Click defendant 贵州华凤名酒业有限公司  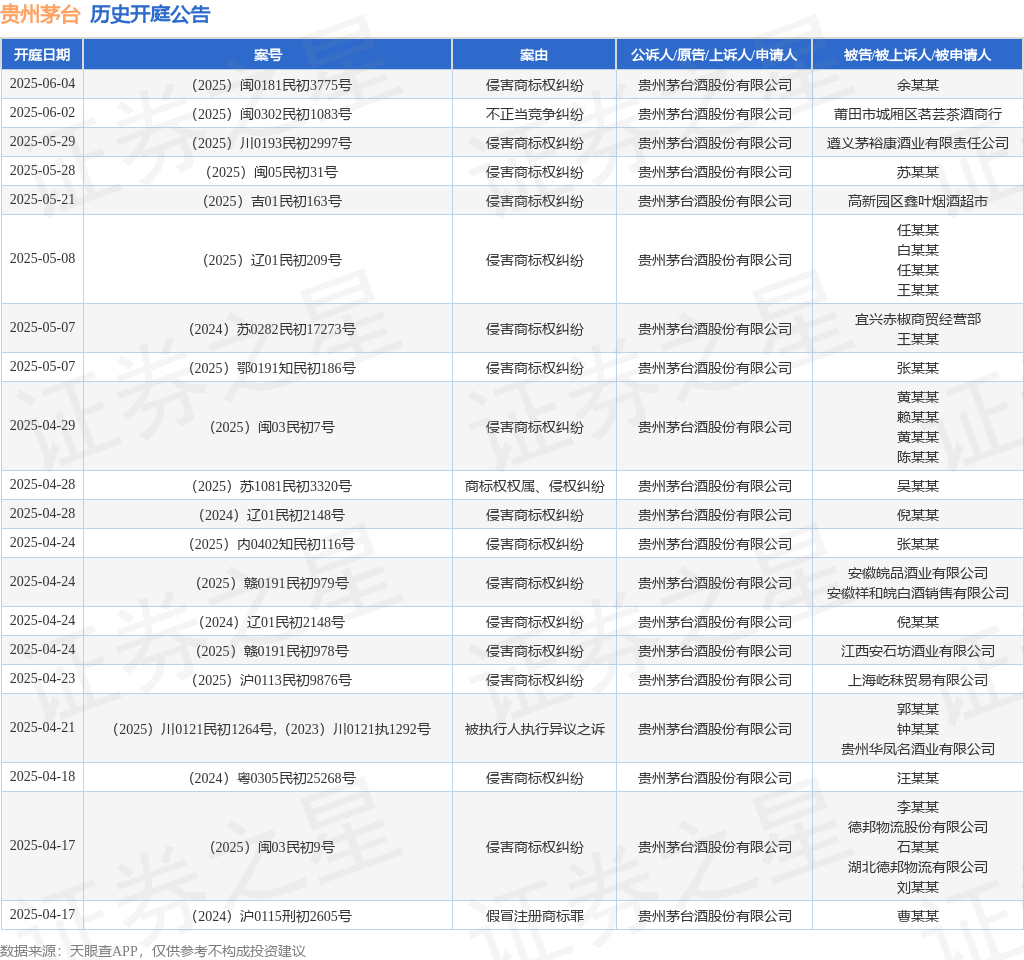pos(918,750)
